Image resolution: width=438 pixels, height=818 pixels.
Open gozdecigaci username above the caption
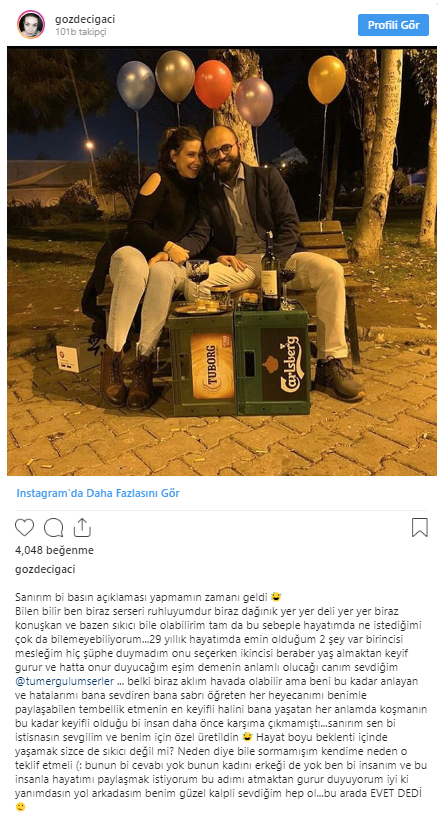point(45,569)
